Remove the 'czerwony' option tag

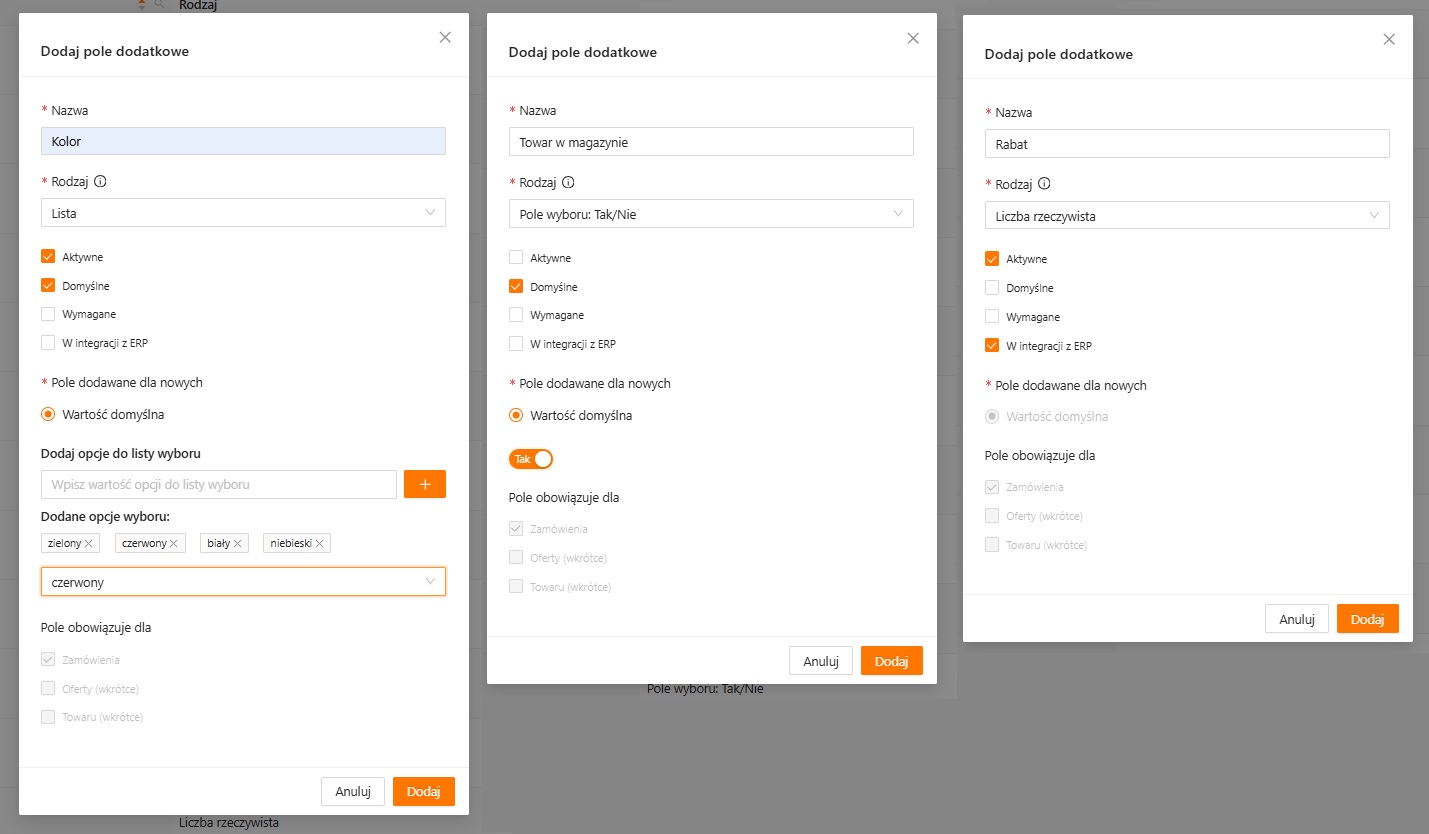pyautogui.click(x=174, y=543)
